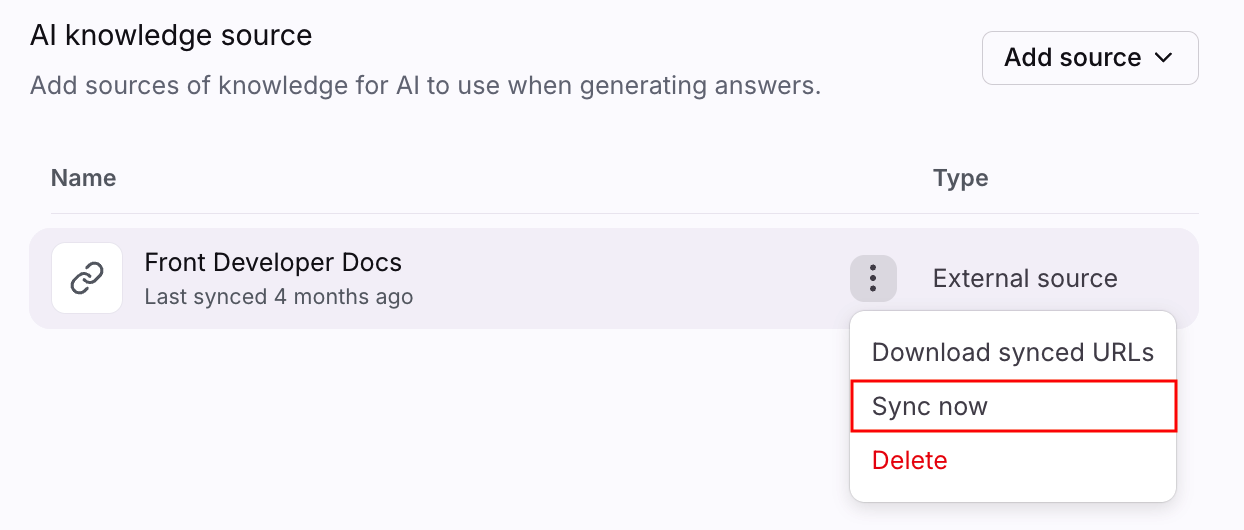Click the AI knowledge source heading
The width and height of the screenshot is (1244, 530).
(171, 36)
